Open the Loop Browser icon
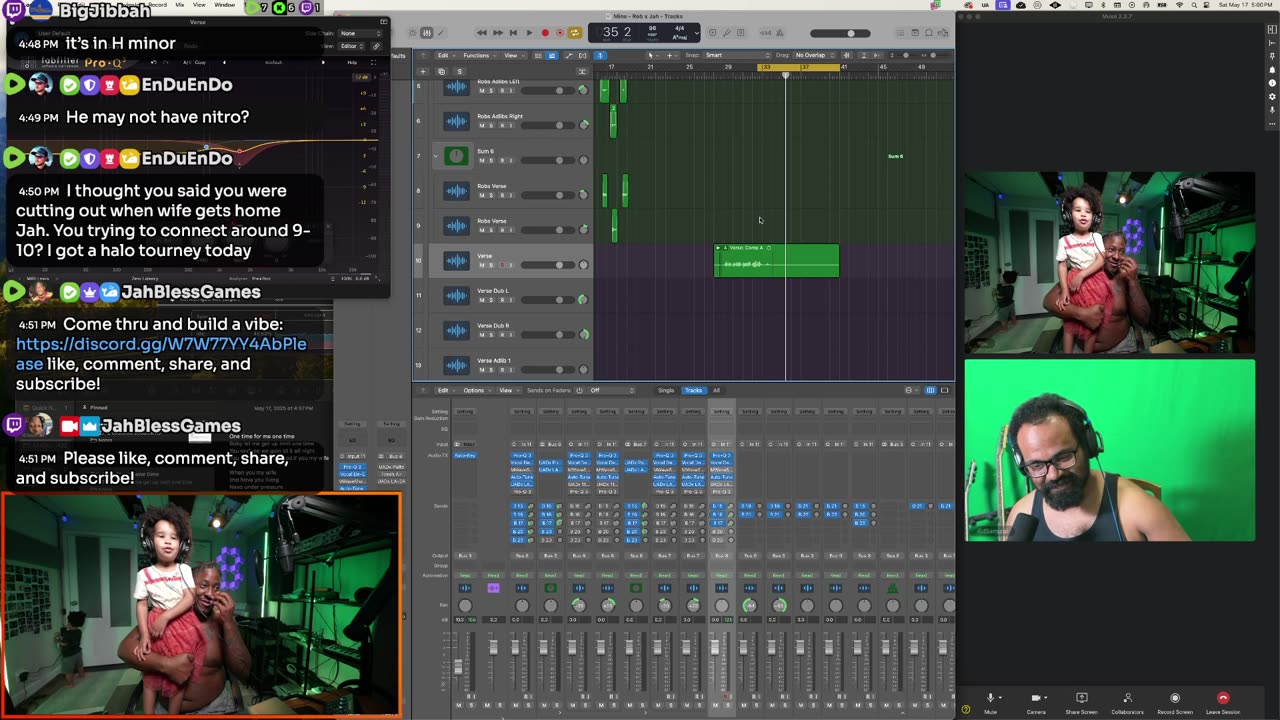 click(x=929, y=33)
